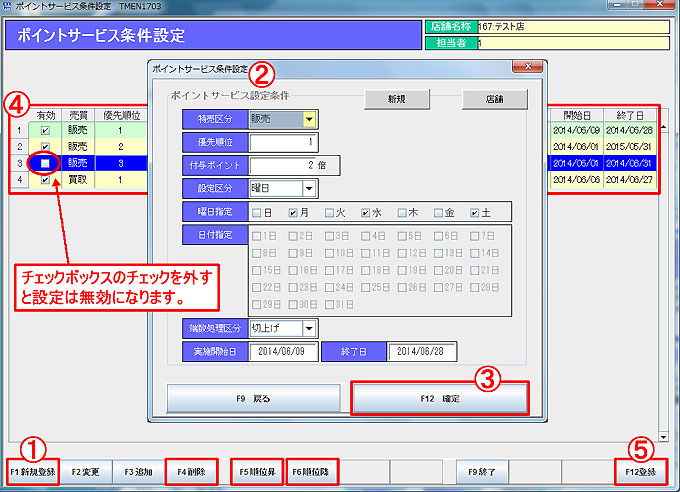Click the F9 終了 button
Image resolution: width=680 pixels, height=492 pixels.
coord(482,472)
